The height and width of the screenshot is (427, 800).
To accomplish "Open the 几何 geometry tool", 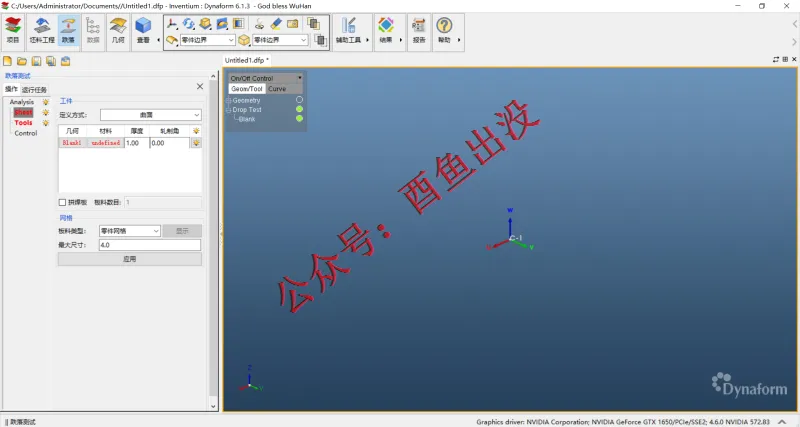I will point(118,31).
